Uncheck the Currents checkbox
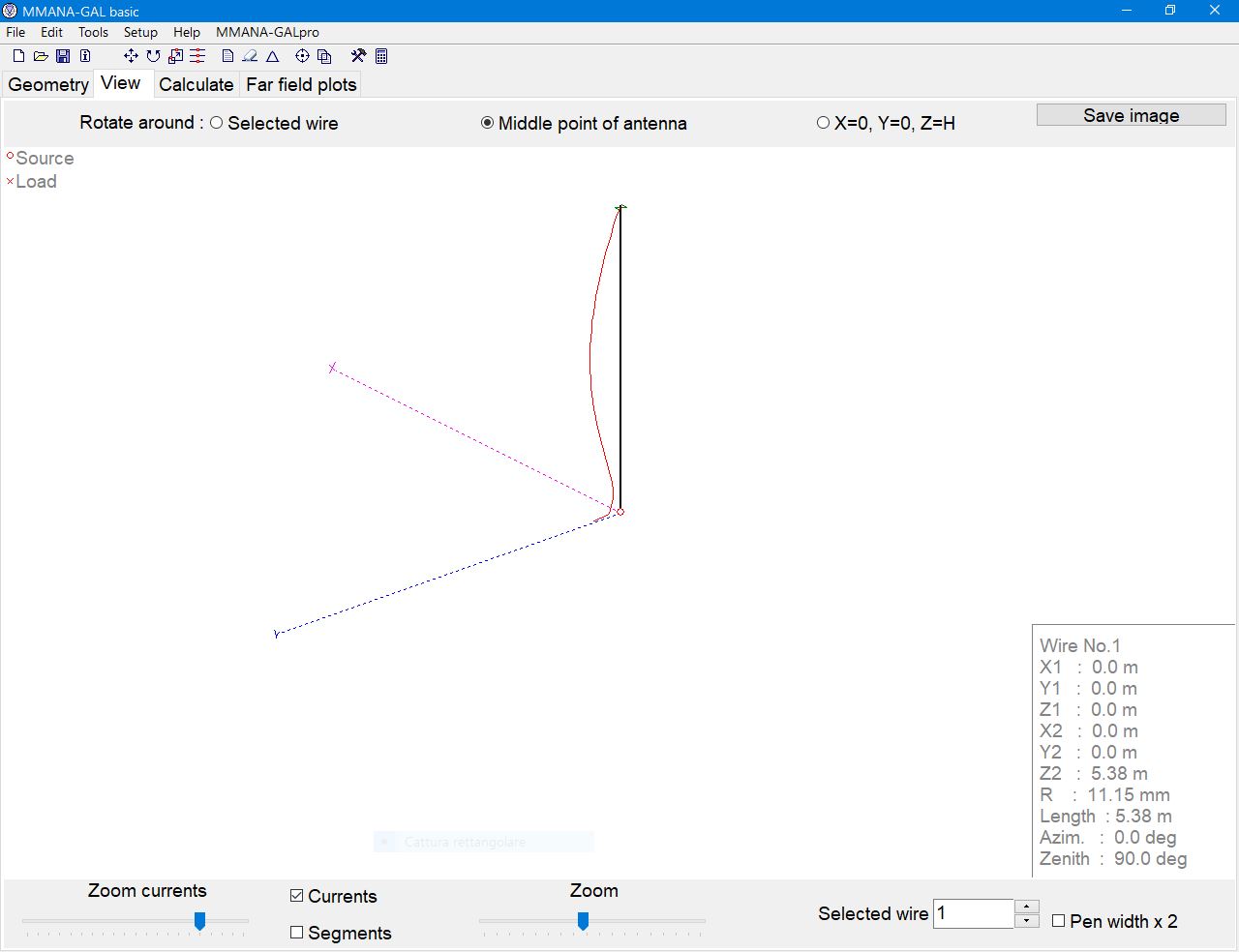This screenshot has width=1239, height=952. [x=297, y=896]
